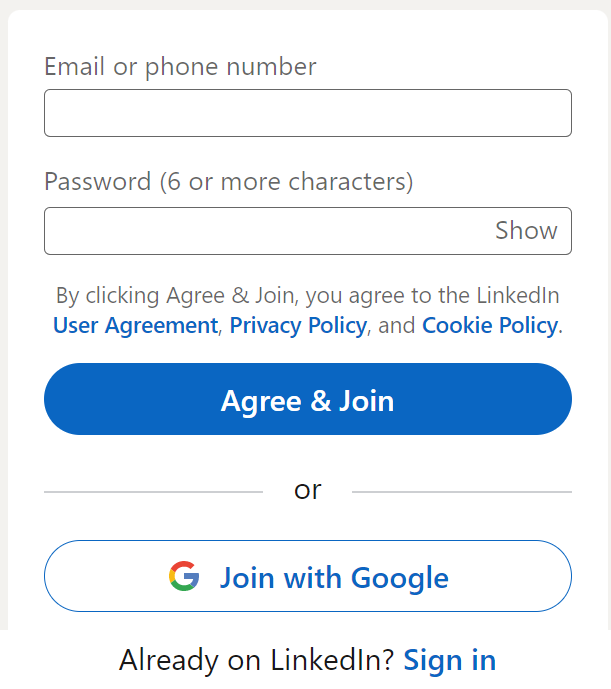Click the word "and" before Cookie Policy
Screen dimensions: 611x689
(397, 325)
